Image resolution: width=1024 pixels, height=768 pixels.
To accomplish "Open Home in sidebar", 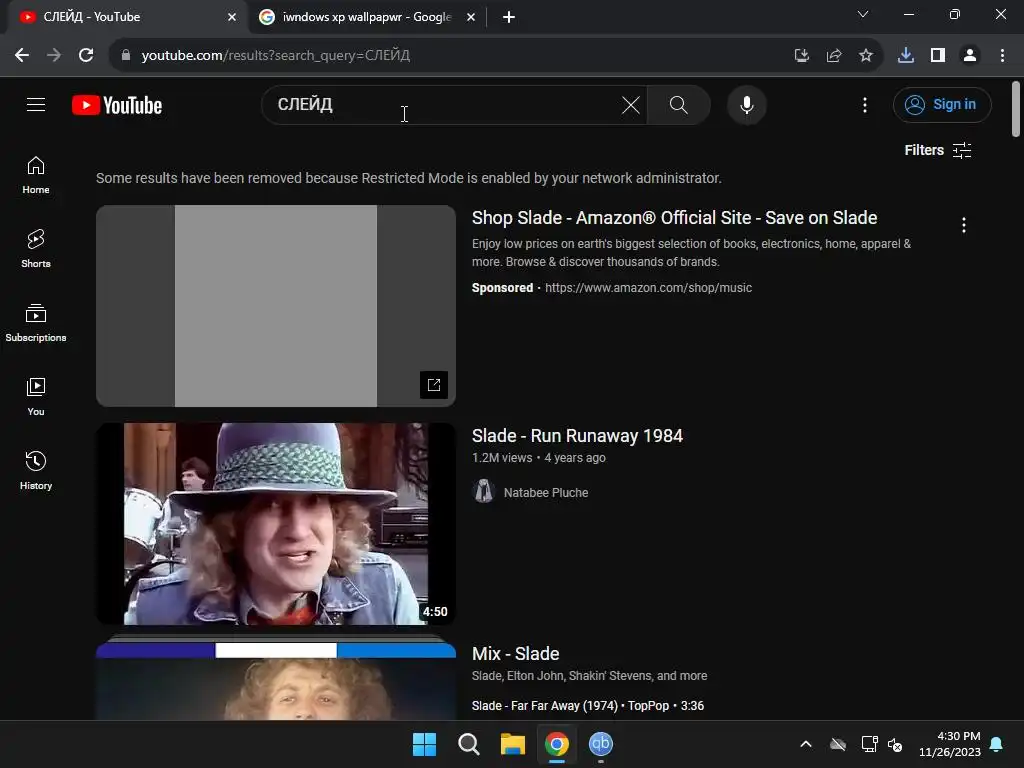I will [36, 175].
